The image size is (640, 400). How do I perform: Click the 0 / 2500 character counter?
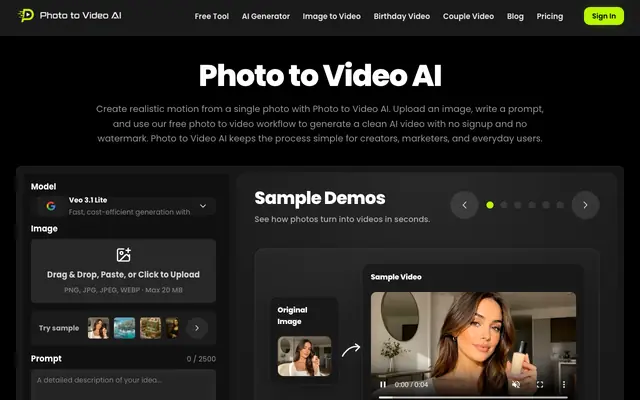click(201, 359)
